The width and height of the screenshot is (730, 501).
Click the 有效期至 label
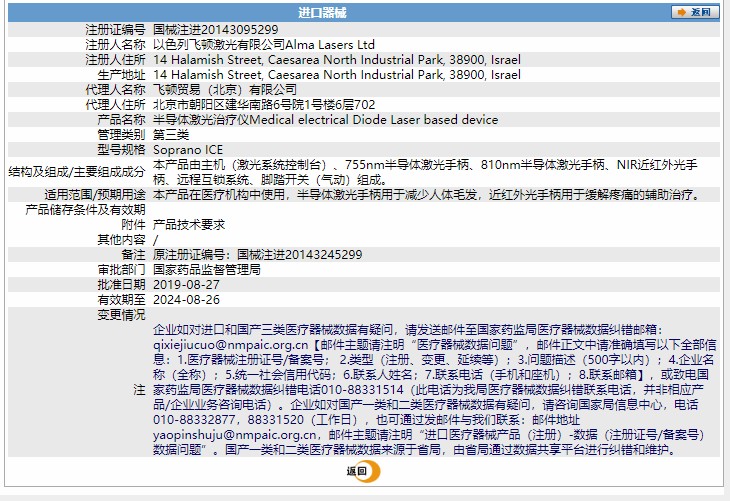coord(121,299)
